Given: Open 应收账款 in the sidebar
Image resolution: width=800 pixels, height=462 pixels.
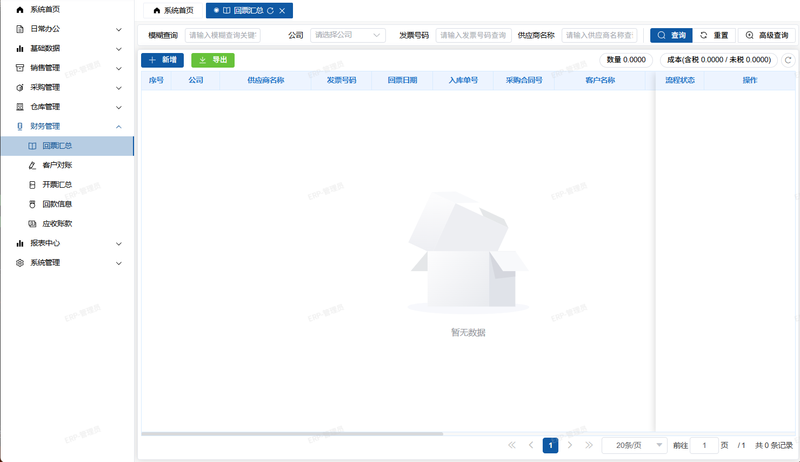Looking at the screenshot, I should (x=57, y=224).
